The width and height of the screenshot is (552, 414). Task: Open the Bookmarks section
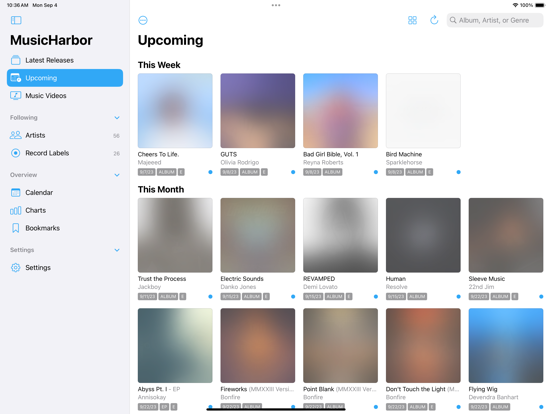coord(65,228)
